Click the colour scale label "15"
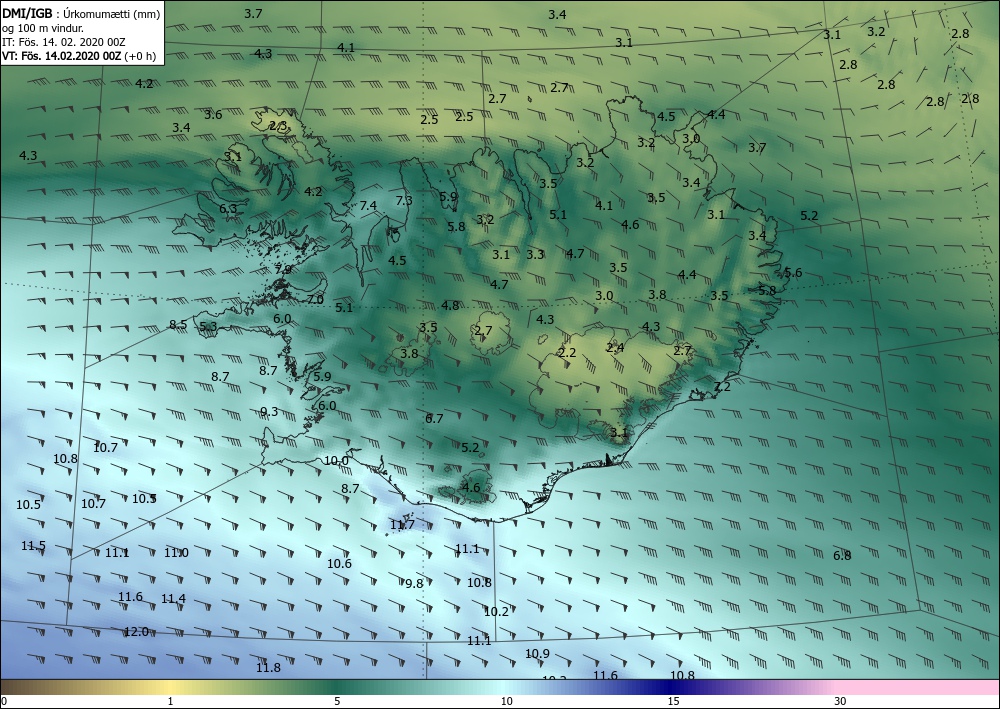The height and width of the screenshot is (709, 1000). click(x=673, y=701)
